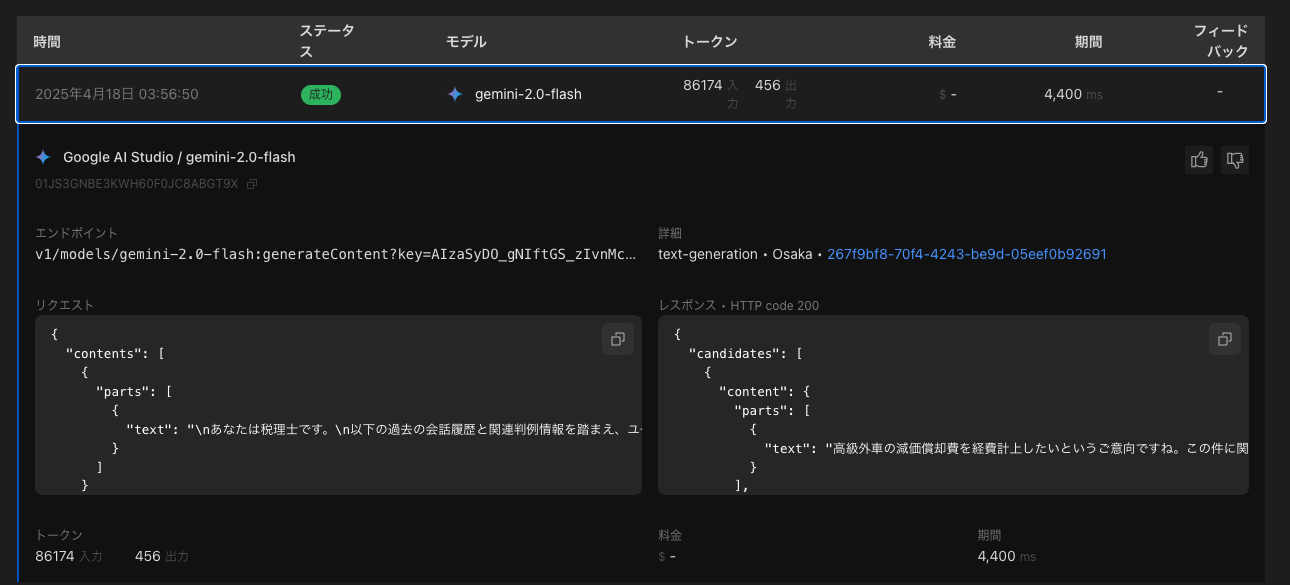The image size is (1290, 585).
Task: Click the sparkle icon beside Google AI Studio heading
Action: click(x=43, y=157)
